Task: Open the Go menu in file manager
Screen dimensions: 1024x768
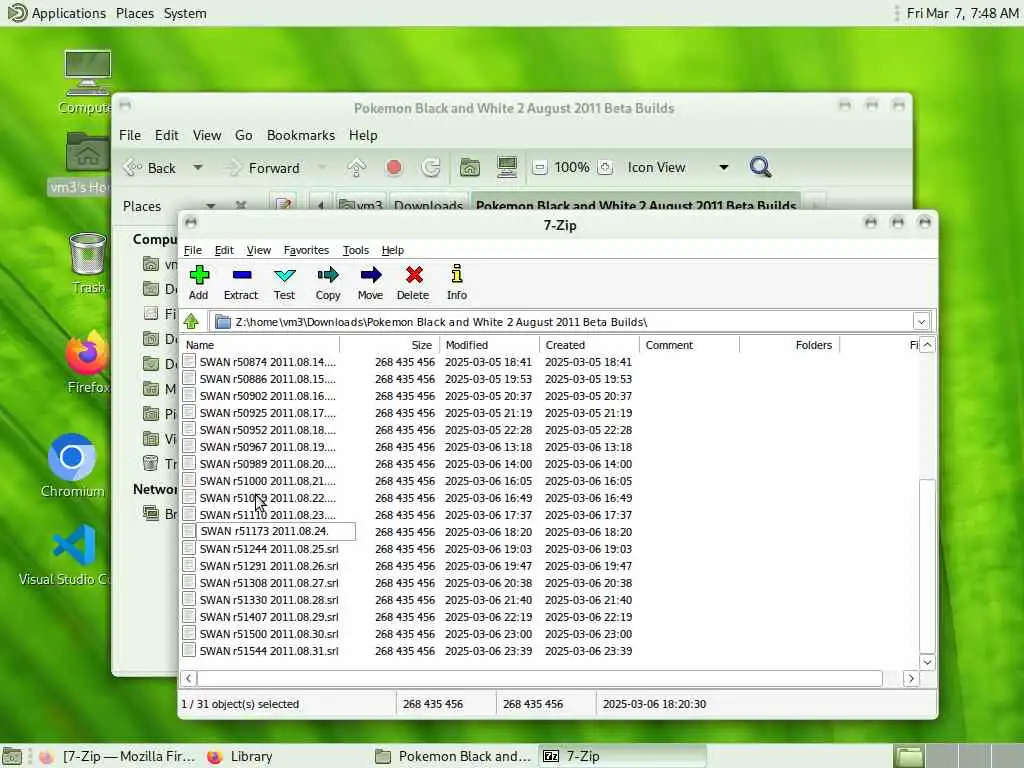Action: click(x=244, y=135)
